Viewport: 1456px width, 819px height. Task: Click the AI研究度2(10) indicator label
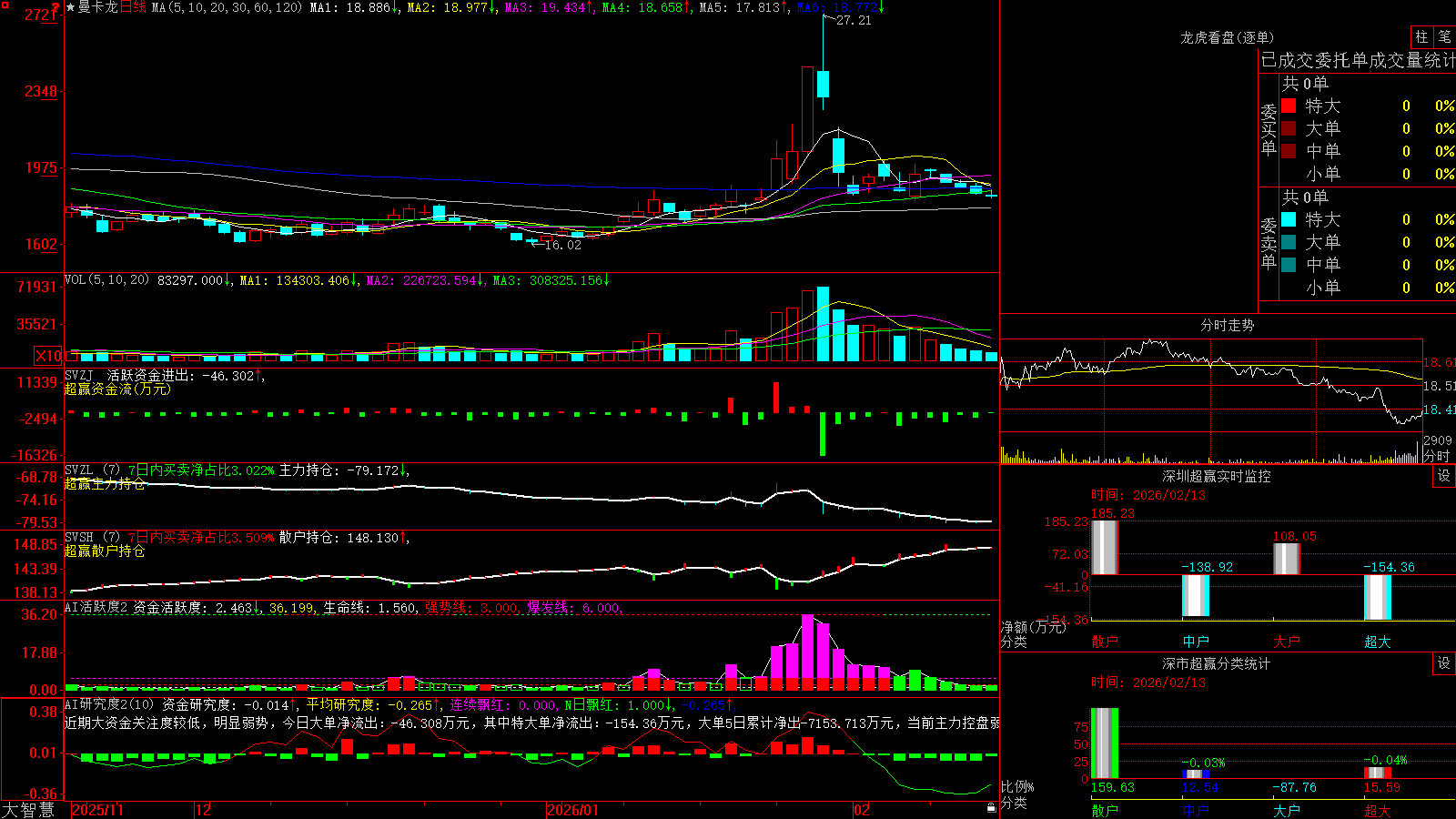coord(109,704)
